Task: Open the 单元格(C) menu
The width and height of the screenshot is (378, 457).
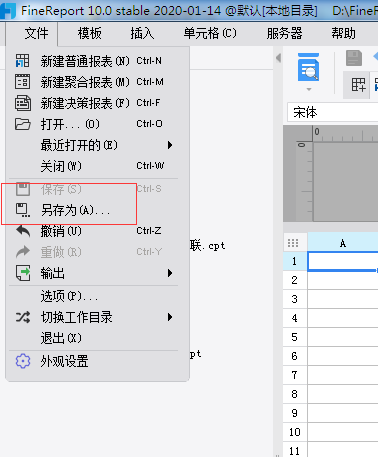Action: (210, 33)
